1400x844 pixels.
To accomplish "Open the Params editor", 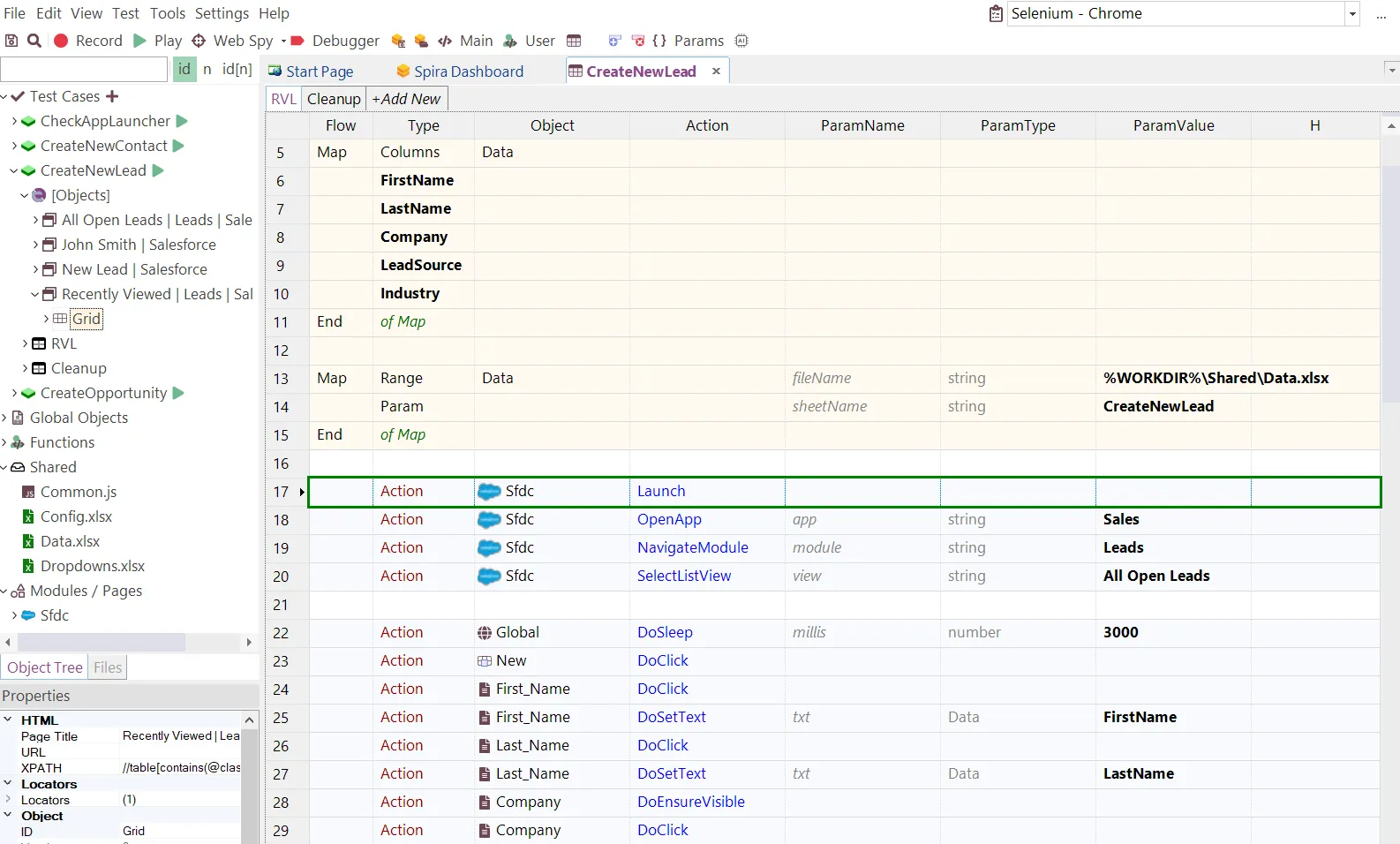I will [689, 41].
